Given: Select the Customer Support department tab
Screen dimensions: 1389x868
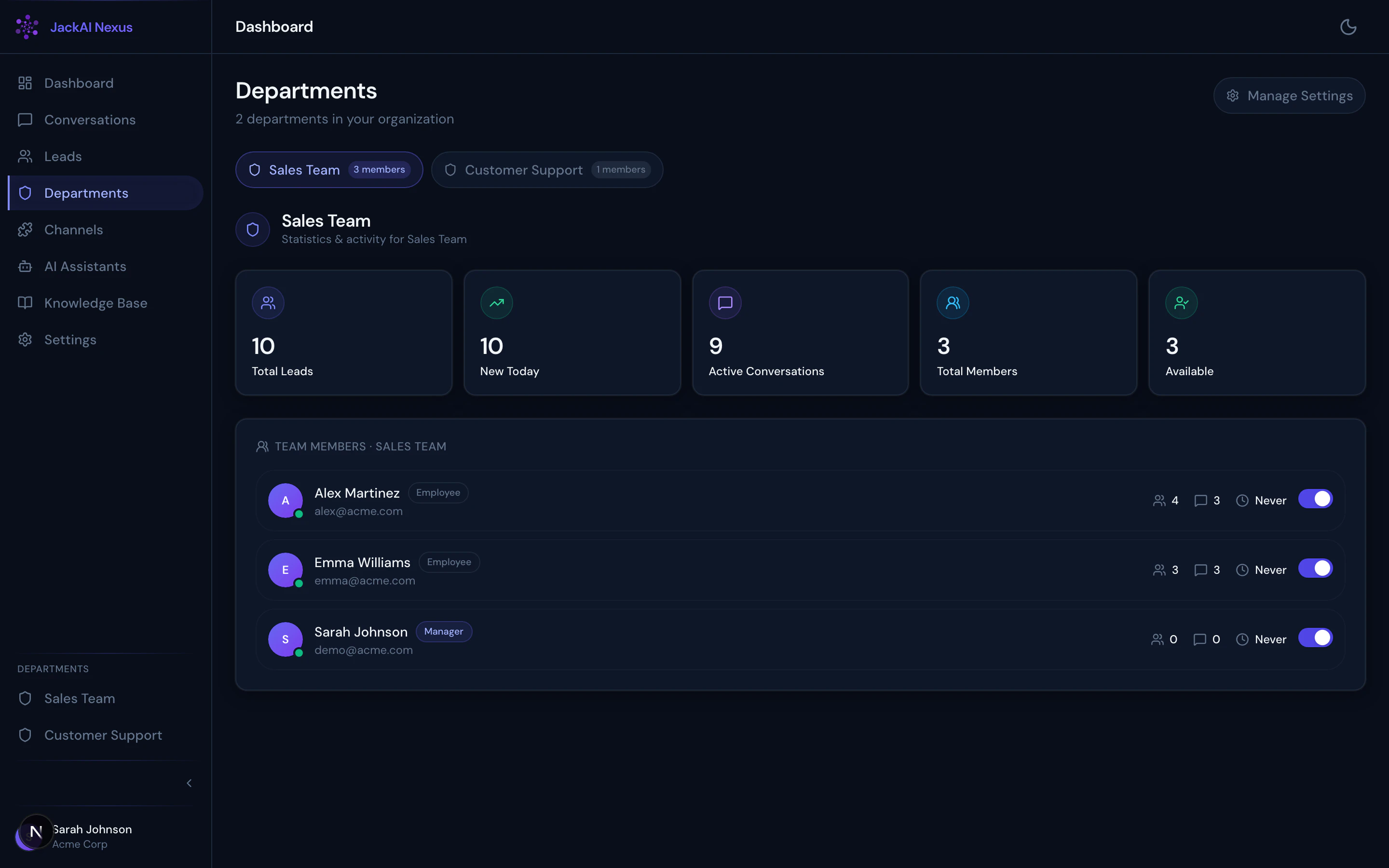Looking at the screenshot, I should [x=546, y=170].
